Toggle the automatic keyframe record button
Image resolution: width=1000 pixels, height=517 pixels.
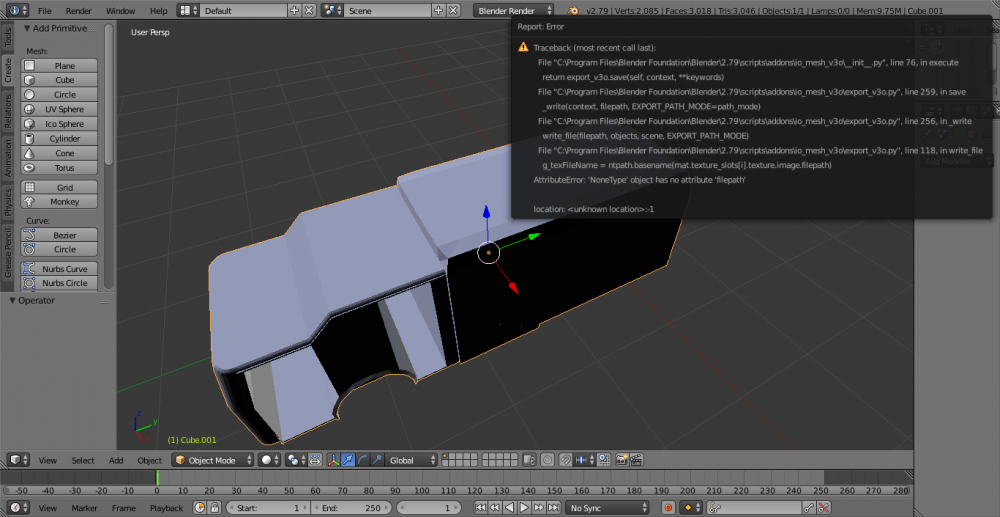[669, 508]
